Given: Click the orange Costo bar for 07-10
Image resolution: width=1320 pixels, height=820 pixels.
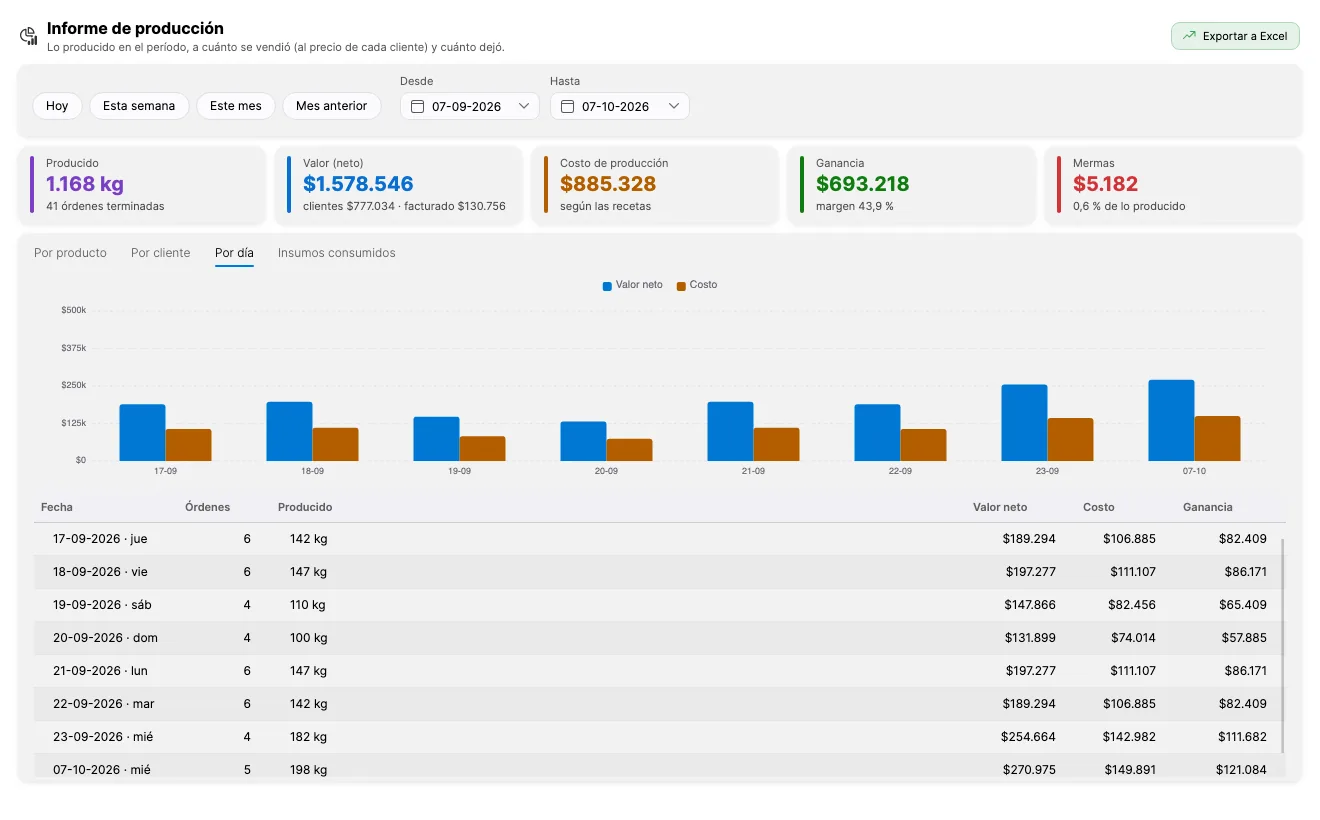Looking at the screenshot, I should point(1217,438).
